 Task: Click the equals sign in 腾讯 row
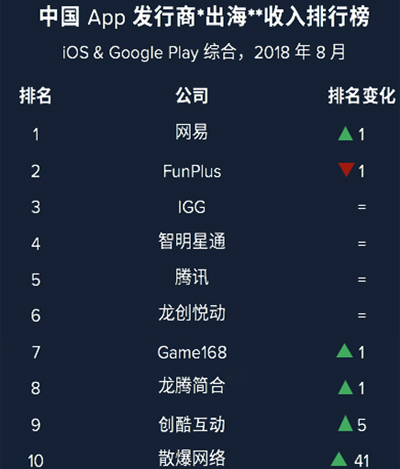[x=362, y=279]
